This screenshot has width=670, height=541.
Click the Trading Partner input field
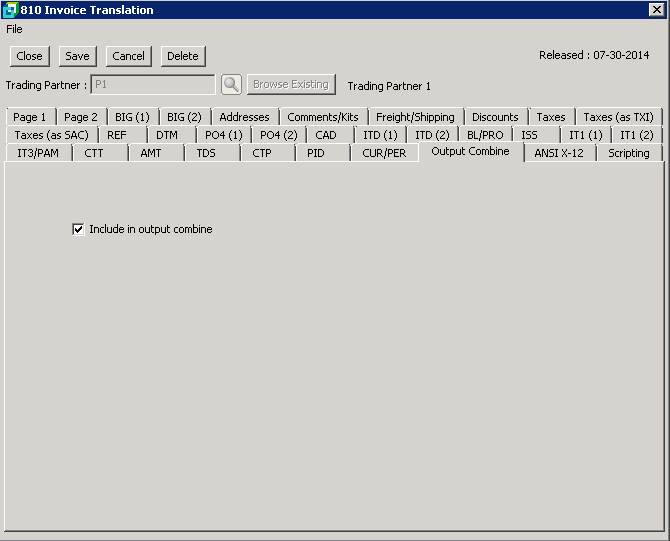[152, 85]
